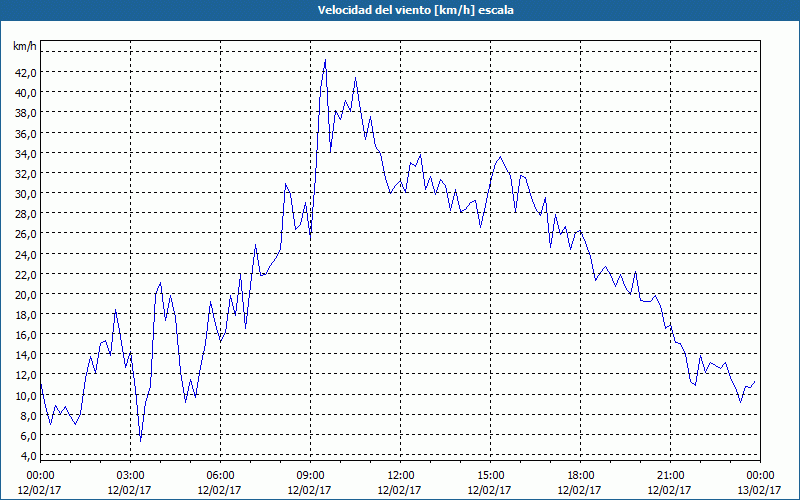
Task: Click the 12:00 time label
Action: pyautogui.click(x=400, y=476)
